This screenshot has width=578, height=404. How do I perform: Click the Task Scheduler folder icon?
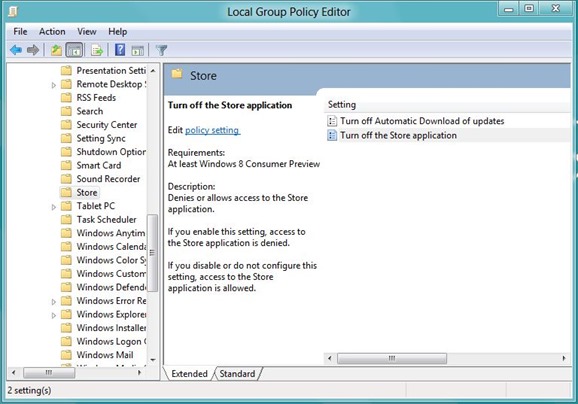point(66,219)
